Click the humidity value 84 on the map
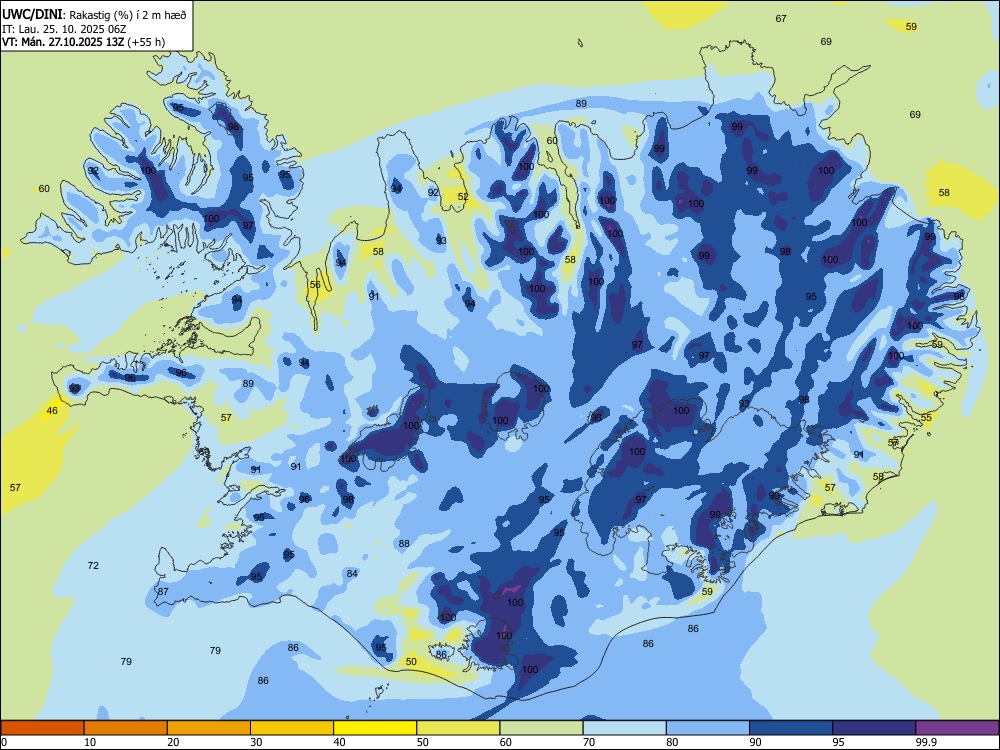The height and width of the screenshot is (750, 1000). 352,573
